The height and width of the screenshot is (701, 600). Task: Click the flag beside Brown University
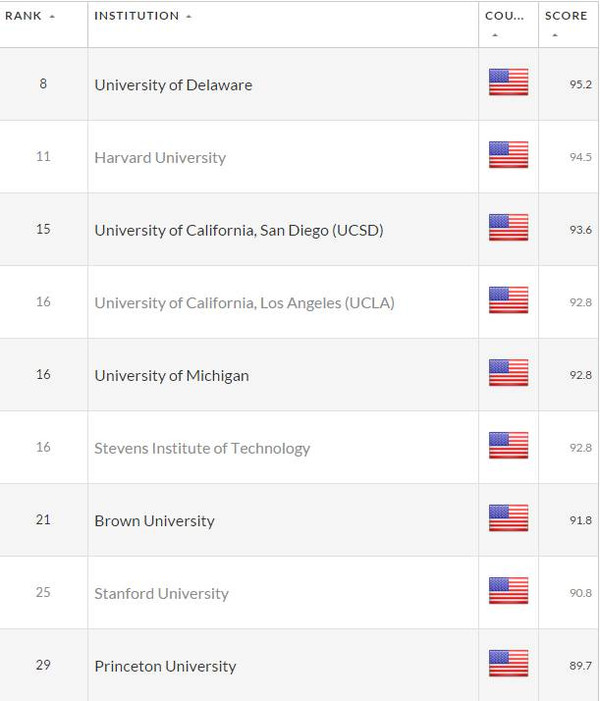pyautogui.click(x=508, y=518)
